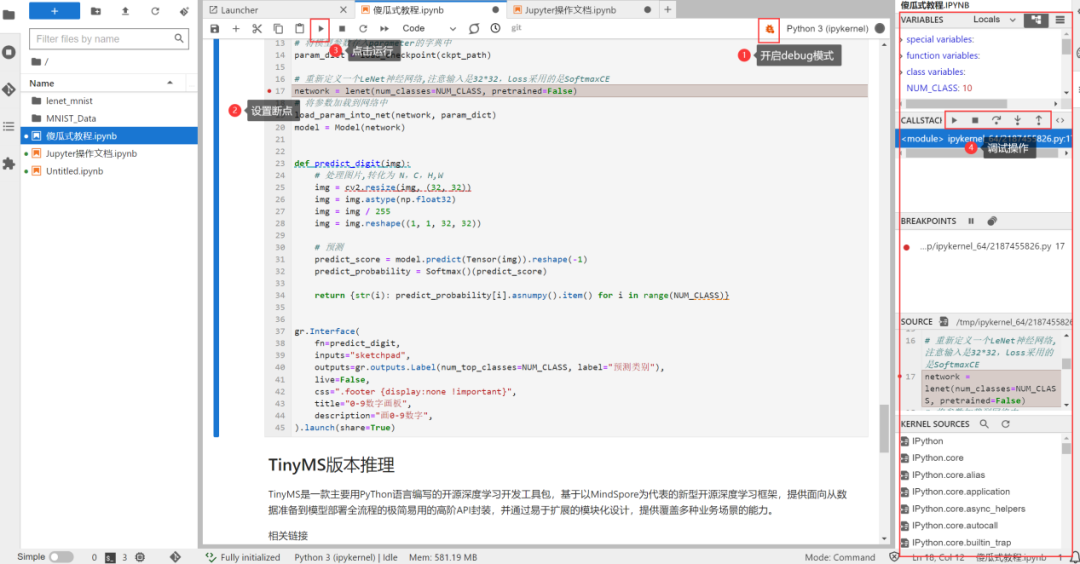This screenshot has width=1080, height=564.
Task: Create a new folder
Action: pyautogui.click(x=96, y=11)
